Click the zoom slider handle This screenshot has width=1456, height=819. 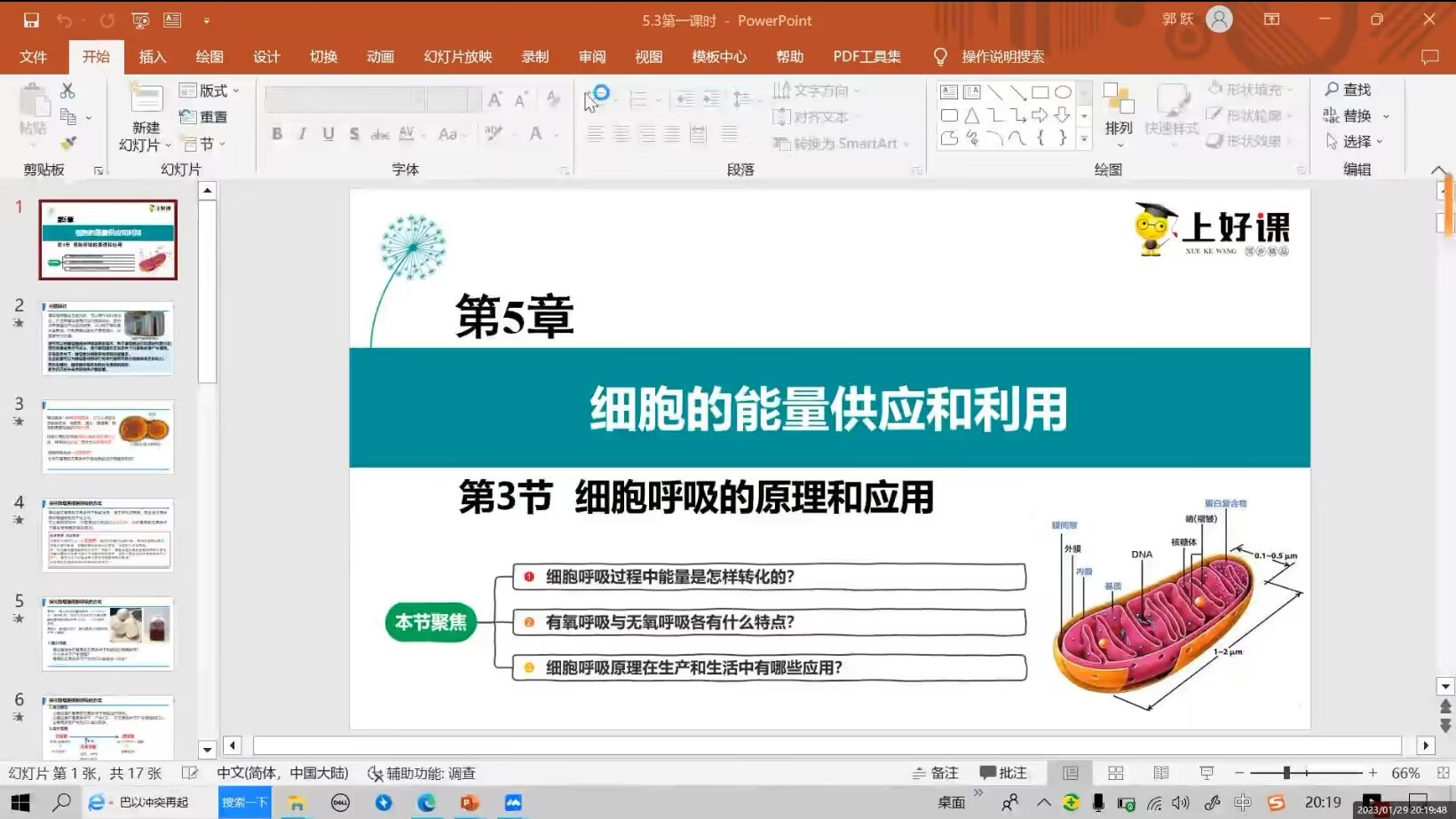(x=1286, y=773)
